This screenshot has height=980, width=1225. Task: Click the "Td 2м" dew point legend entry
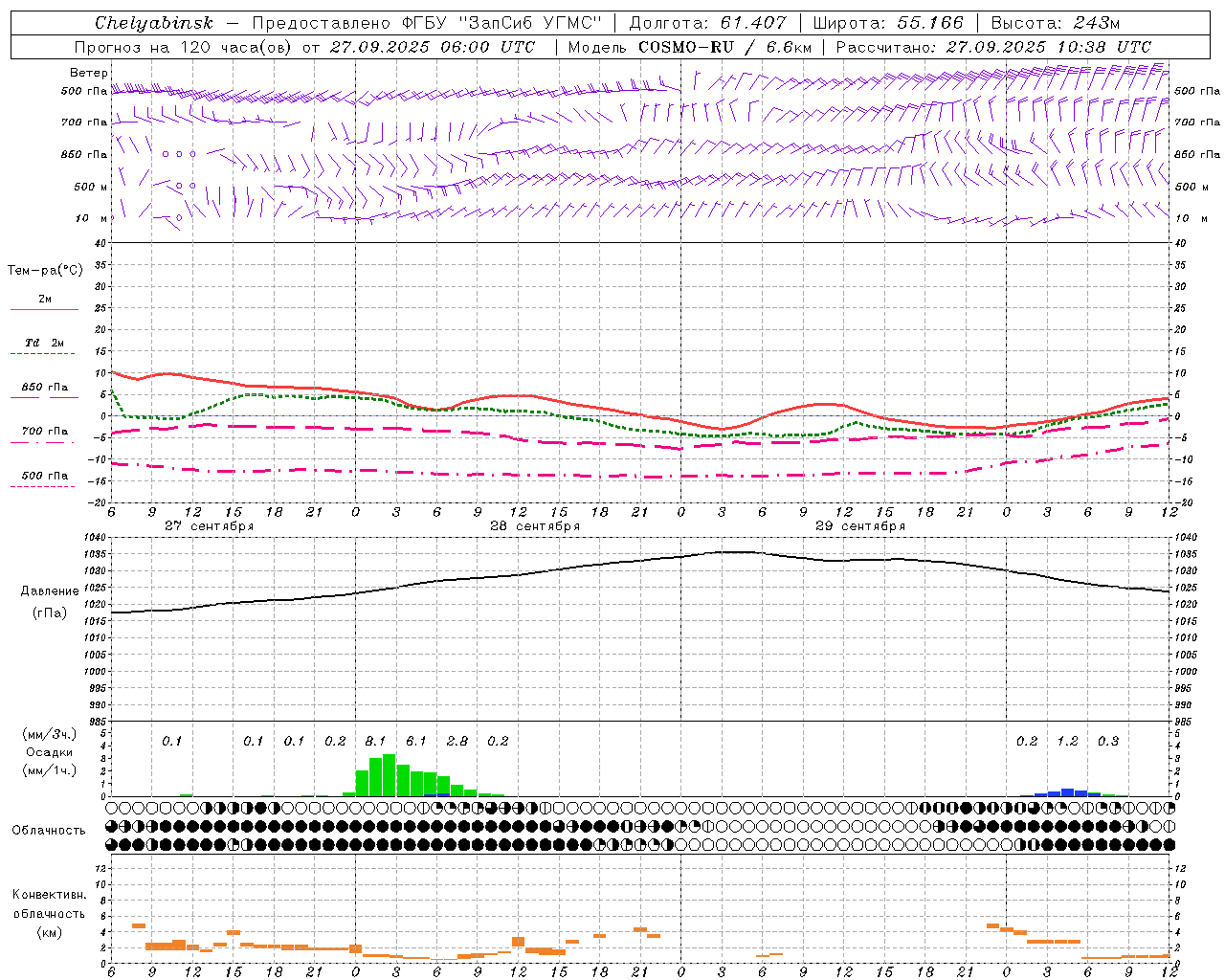tap(44, 343)
